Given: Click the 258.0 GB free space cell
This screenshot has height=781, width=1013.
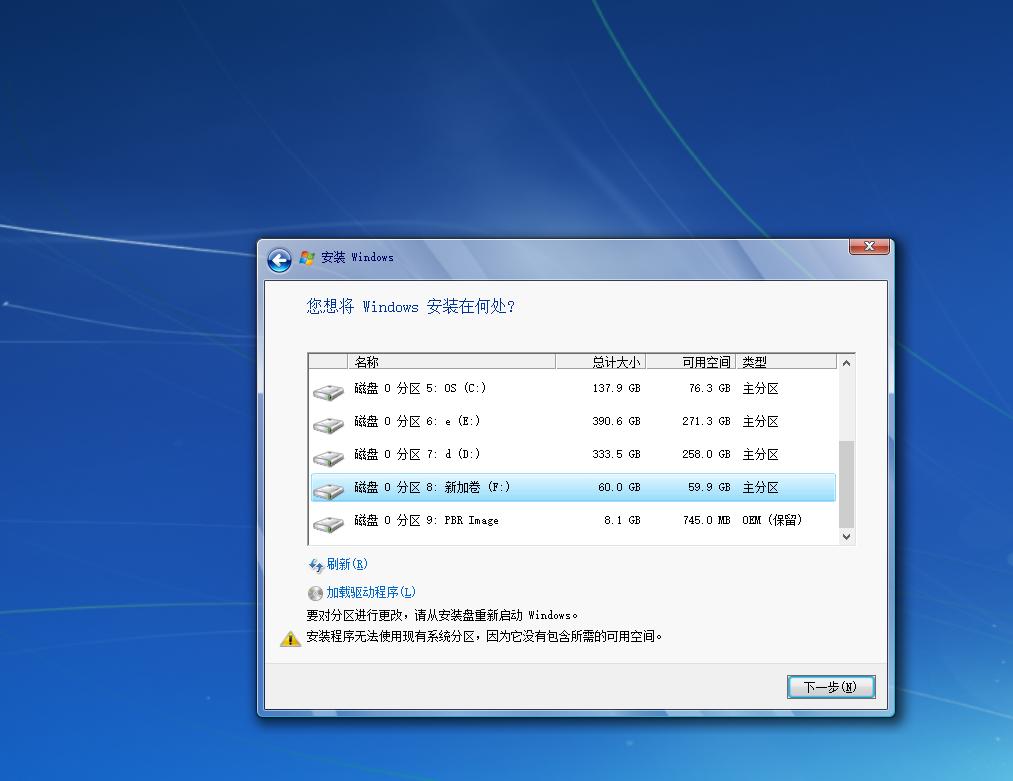Looking at the screenshot, I should (x=706, y=454).
